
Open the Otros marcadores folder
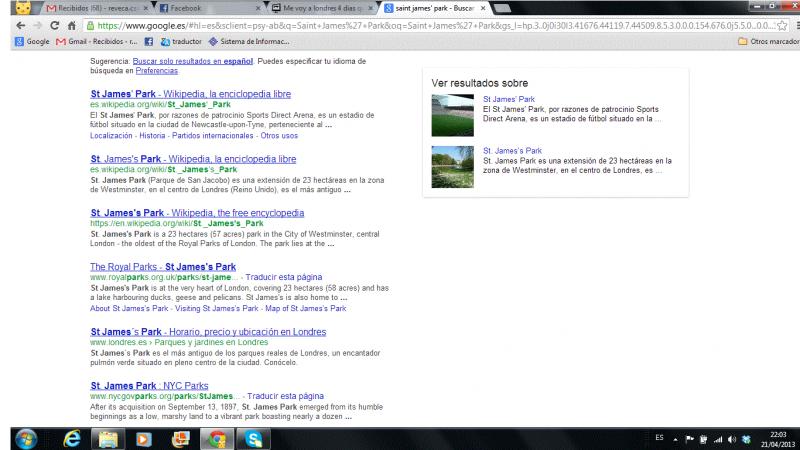(769, 41)
